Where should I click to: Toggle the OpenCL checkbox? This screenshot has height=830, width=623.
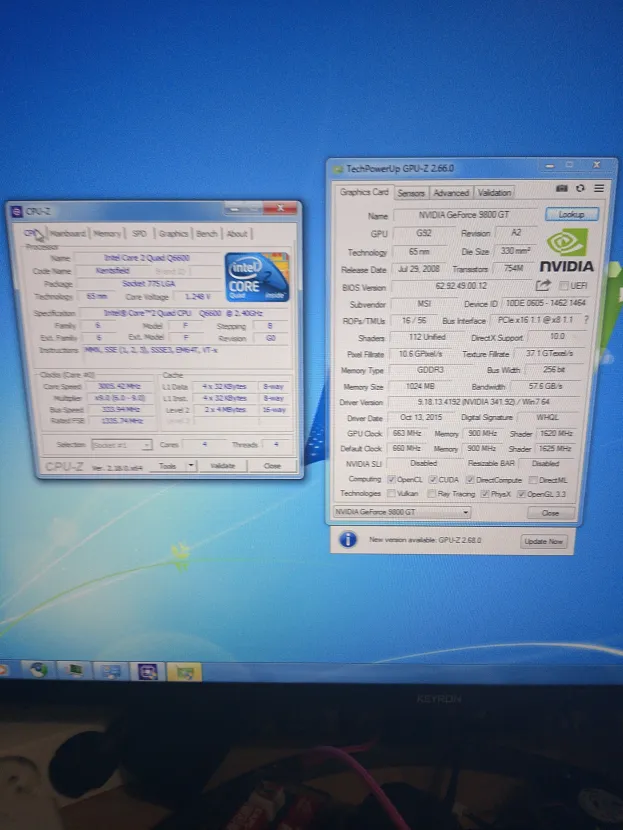coord(391,479)
